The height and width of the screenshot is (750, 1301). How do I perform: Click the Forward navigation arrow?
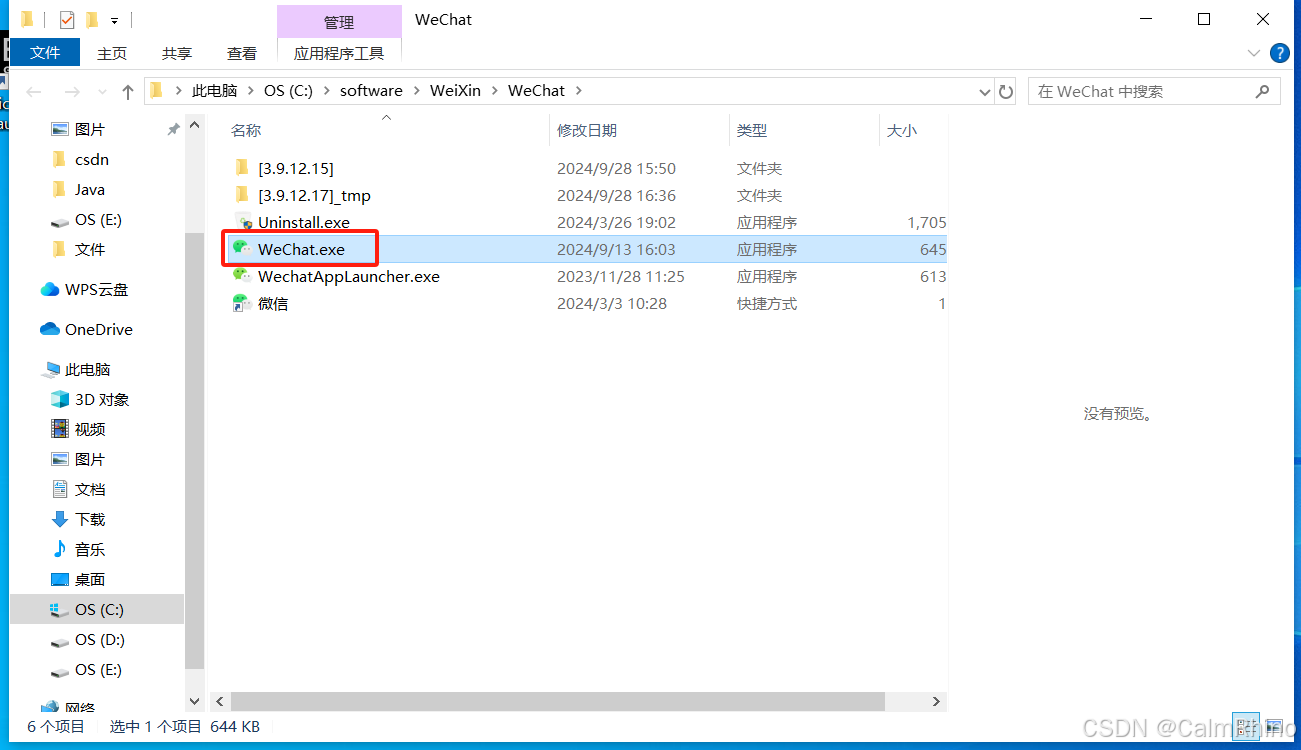(x=72, y=91)
